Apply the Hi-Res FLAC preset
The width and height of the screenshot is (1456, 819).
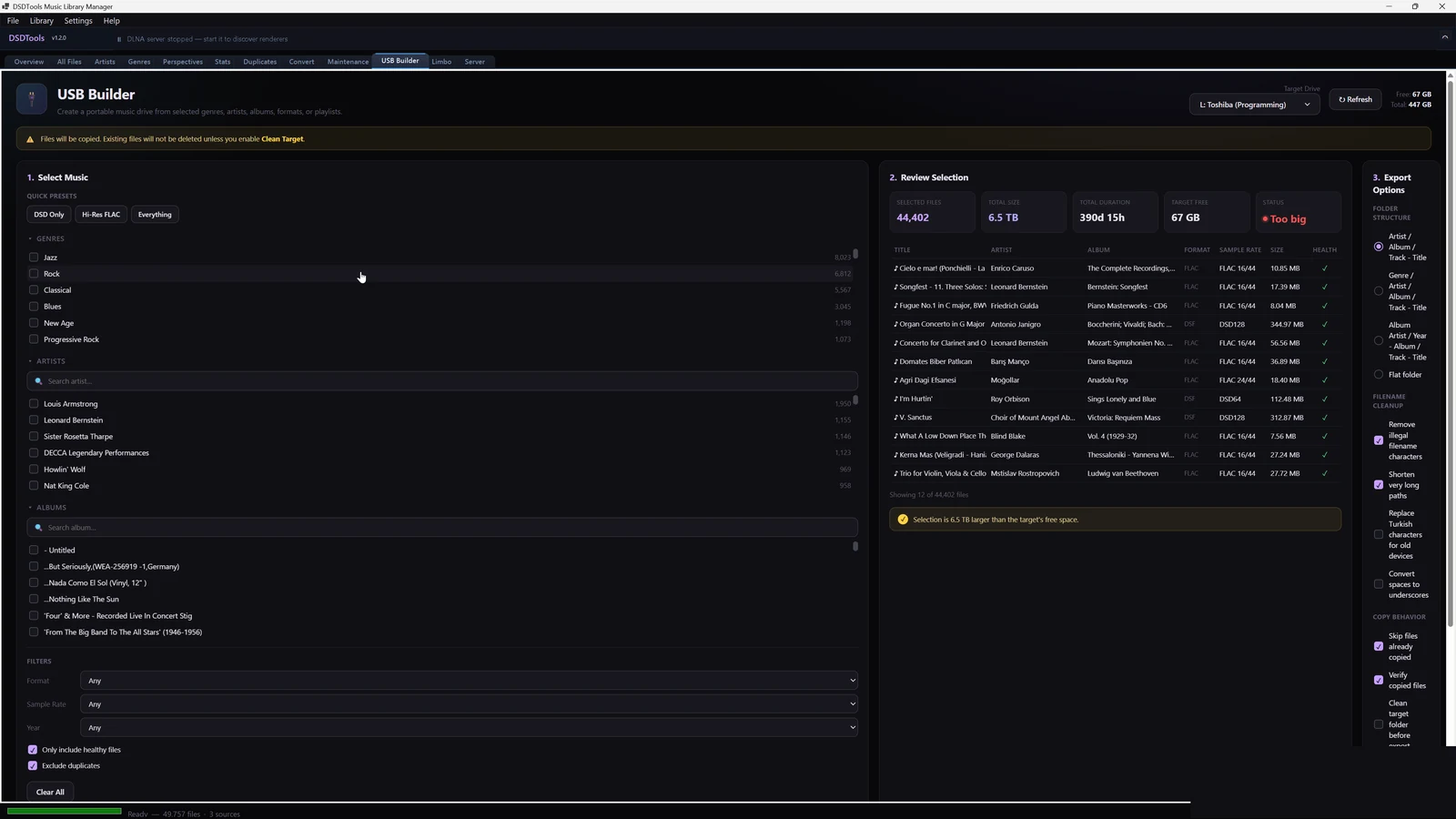(101, 215)
